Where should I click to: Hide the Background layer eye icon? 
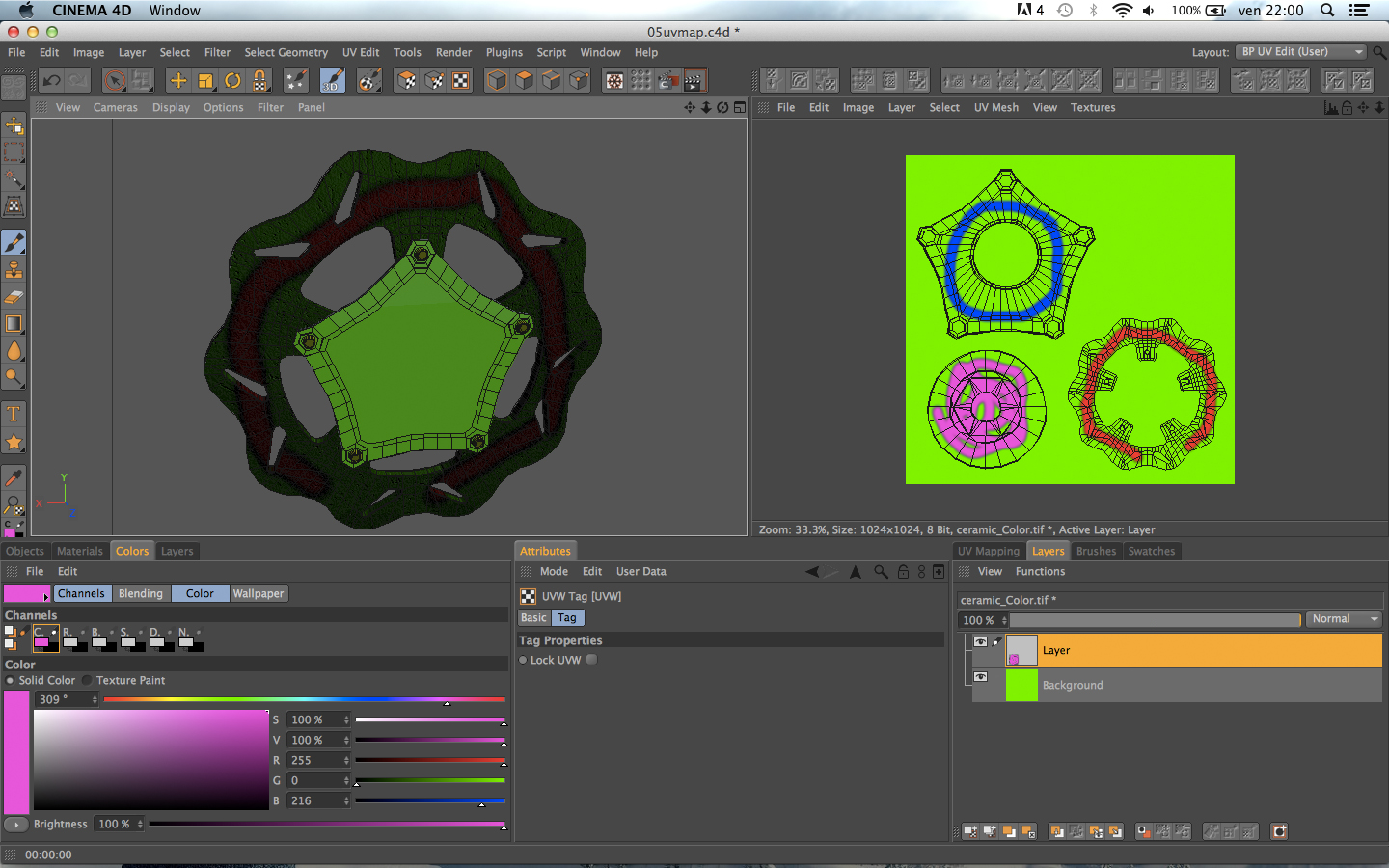(980, 677)
